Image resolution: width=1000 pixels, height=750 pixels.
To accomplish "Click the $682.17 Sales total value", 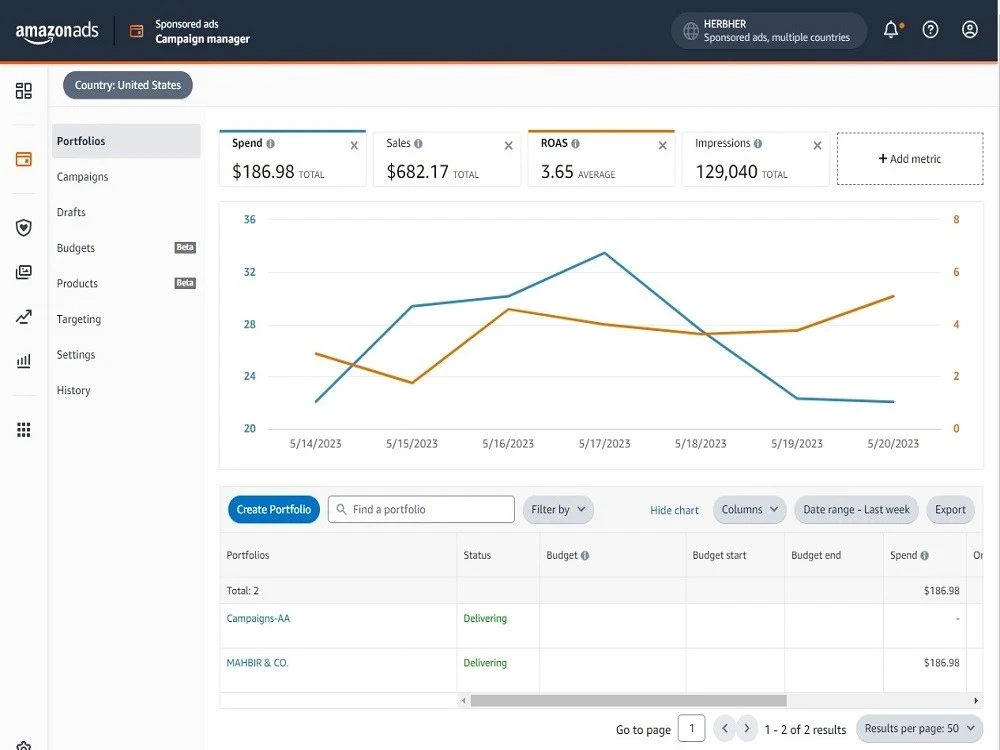I will 417,172.
